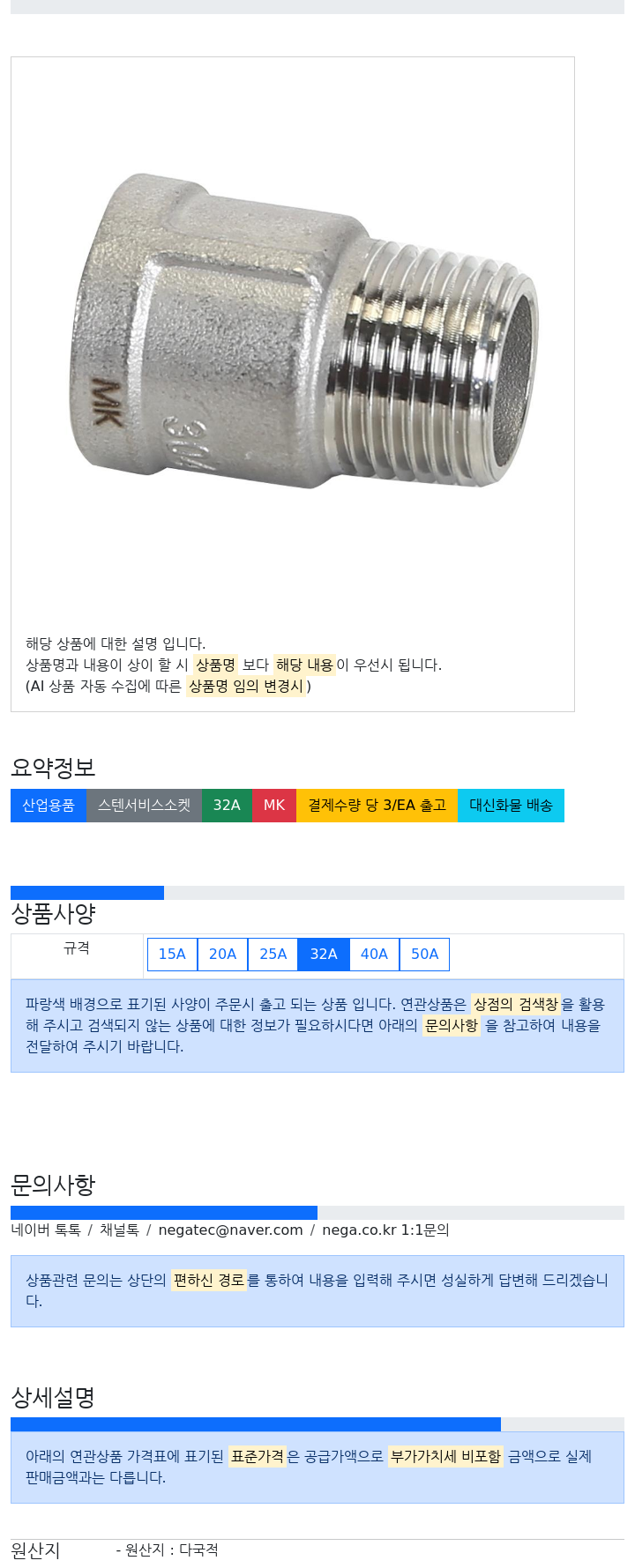Click the 네이버 톡톡 contact text
The image size is (635, 1568).
point(46,1230)
